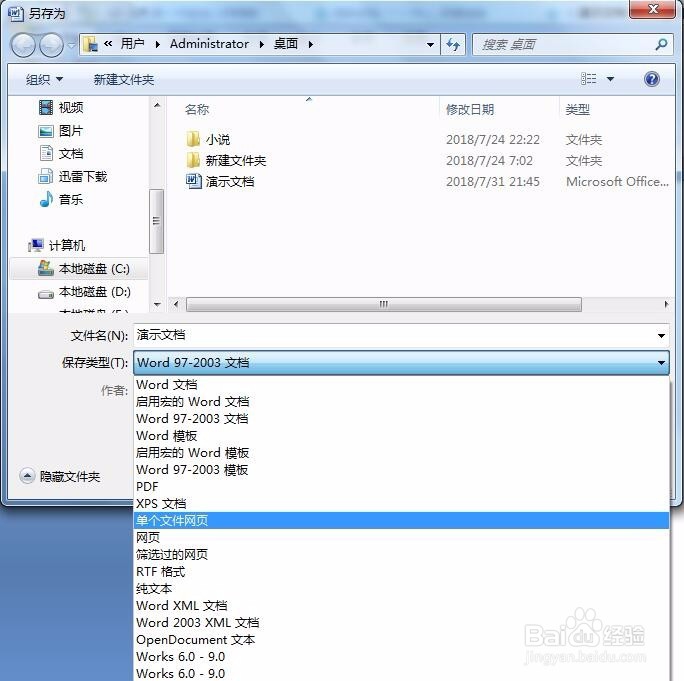This screenshot has height=681, width=684.
Task: Choose Word XML 文档 as the save type
Action: 401,606
